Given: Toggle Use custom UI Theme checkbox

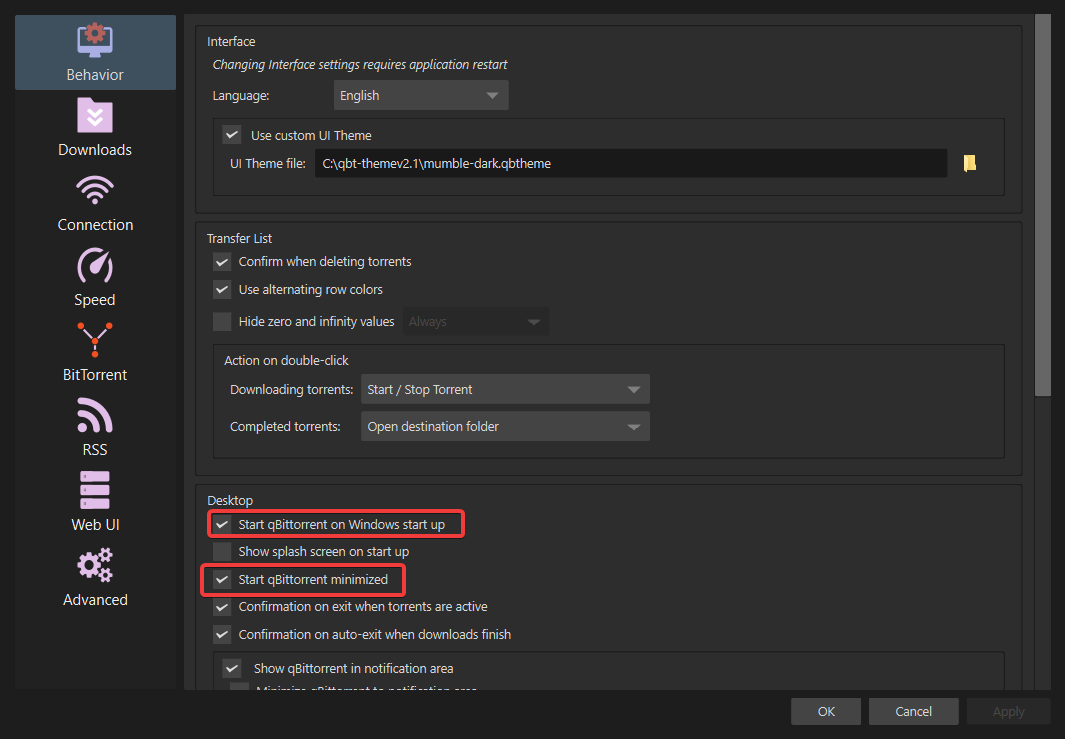Looking at the screenshot, I should (x=232, y=134).
